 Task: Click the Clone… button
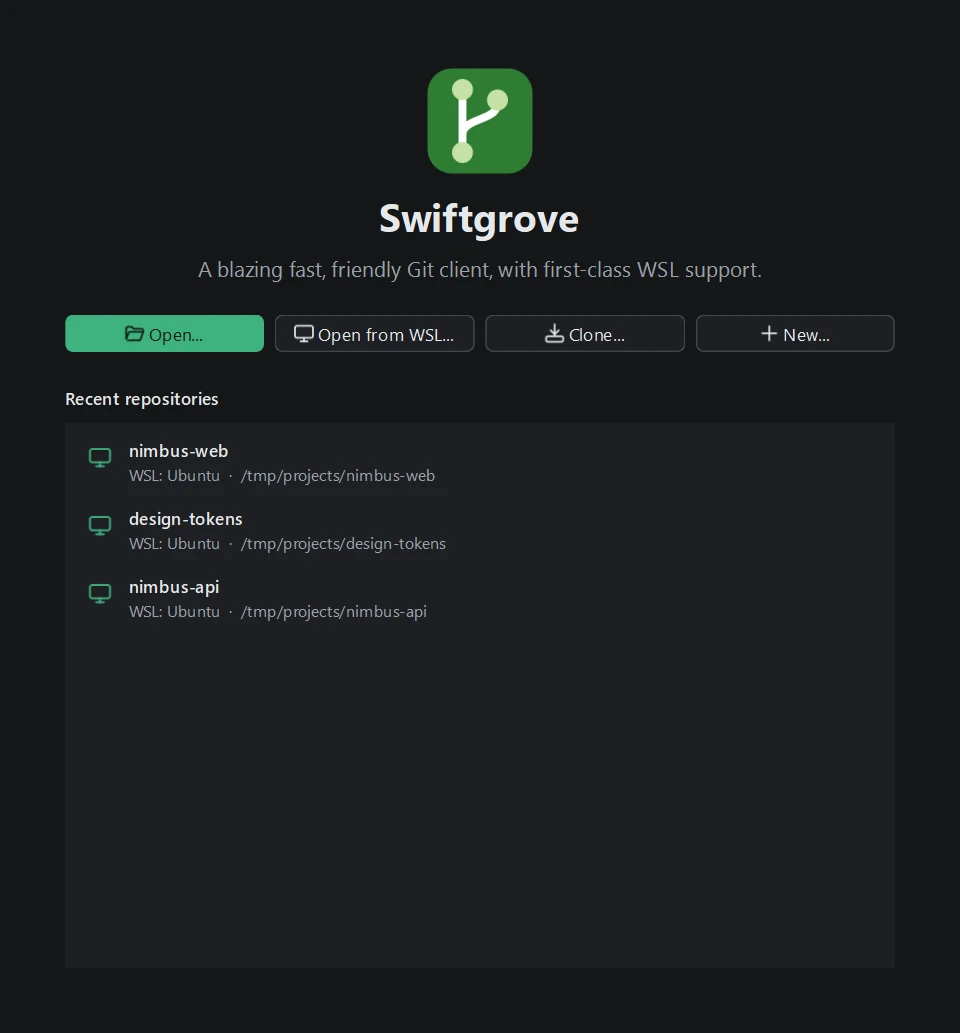pos(585,333)
